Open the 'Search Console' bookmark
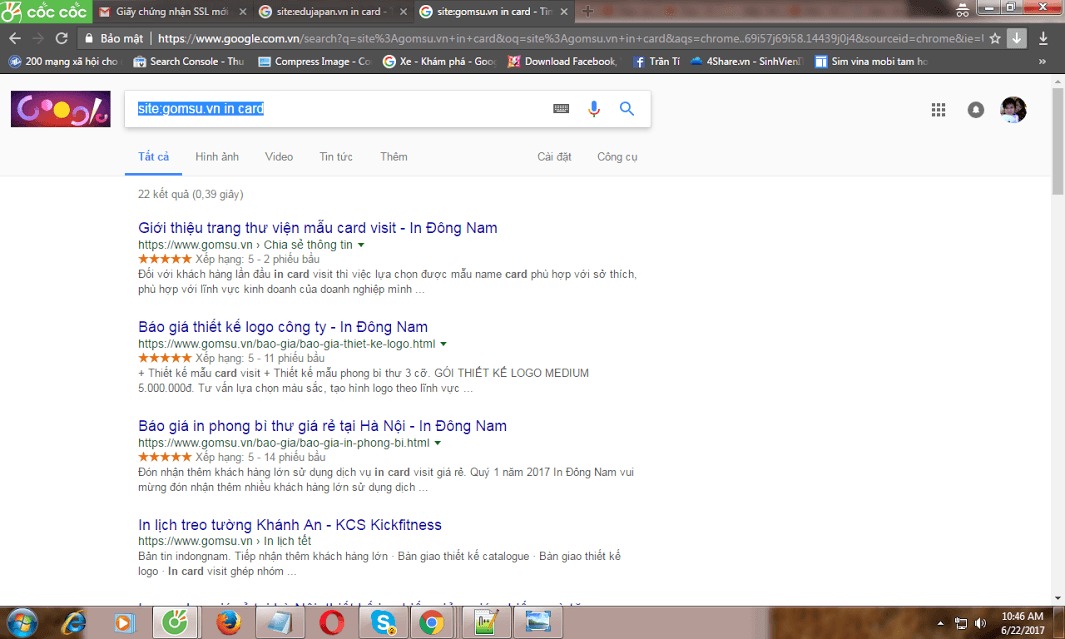 (x=189, y=61)
